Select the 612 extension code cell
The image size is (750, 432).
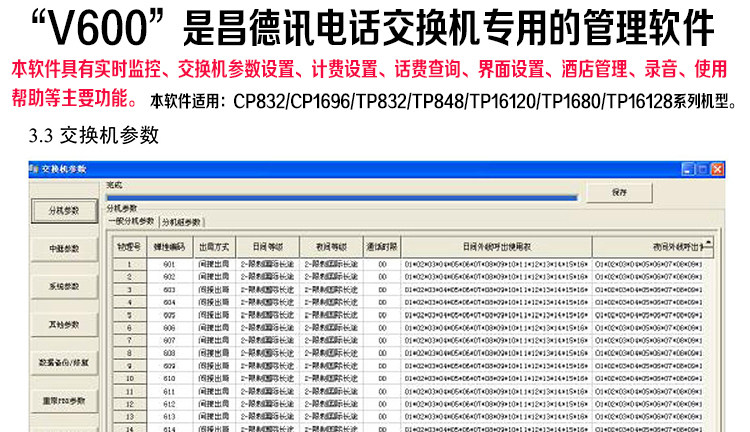click(169, 404)
